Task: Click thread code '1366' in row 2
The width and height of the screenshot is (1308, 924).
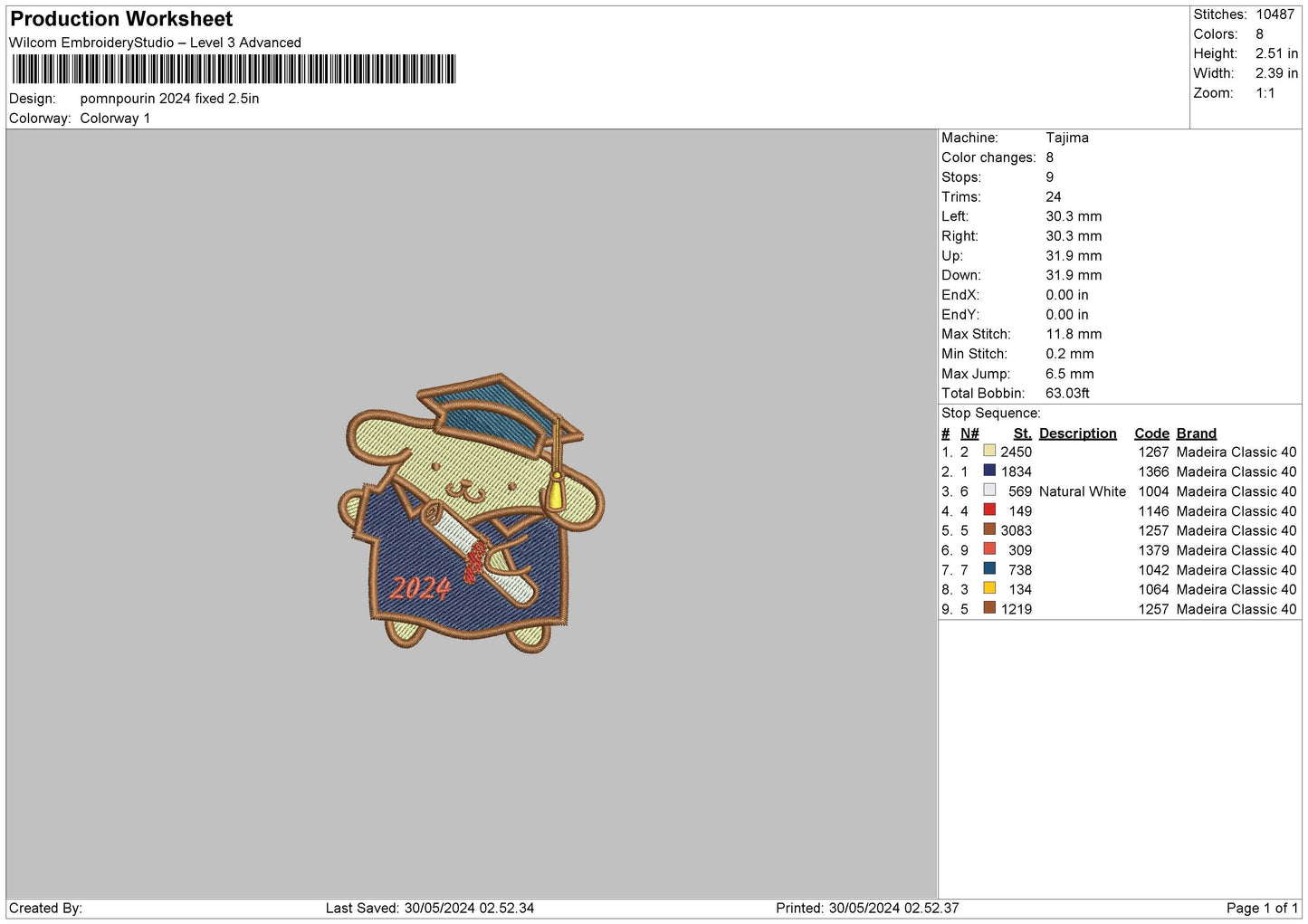Action: pyautogui.click(x=1154, y=472)
